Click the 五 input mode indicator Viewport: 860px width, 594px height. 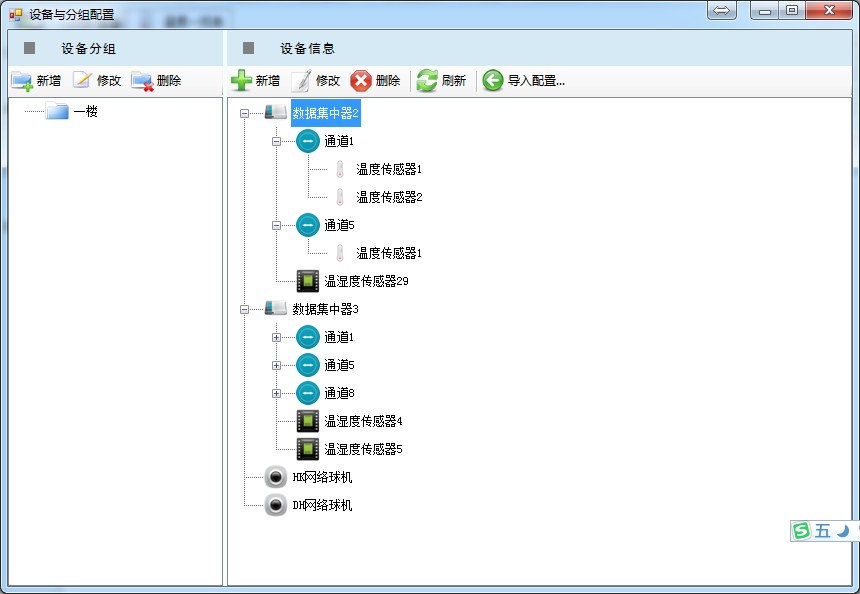pos(823,530)
